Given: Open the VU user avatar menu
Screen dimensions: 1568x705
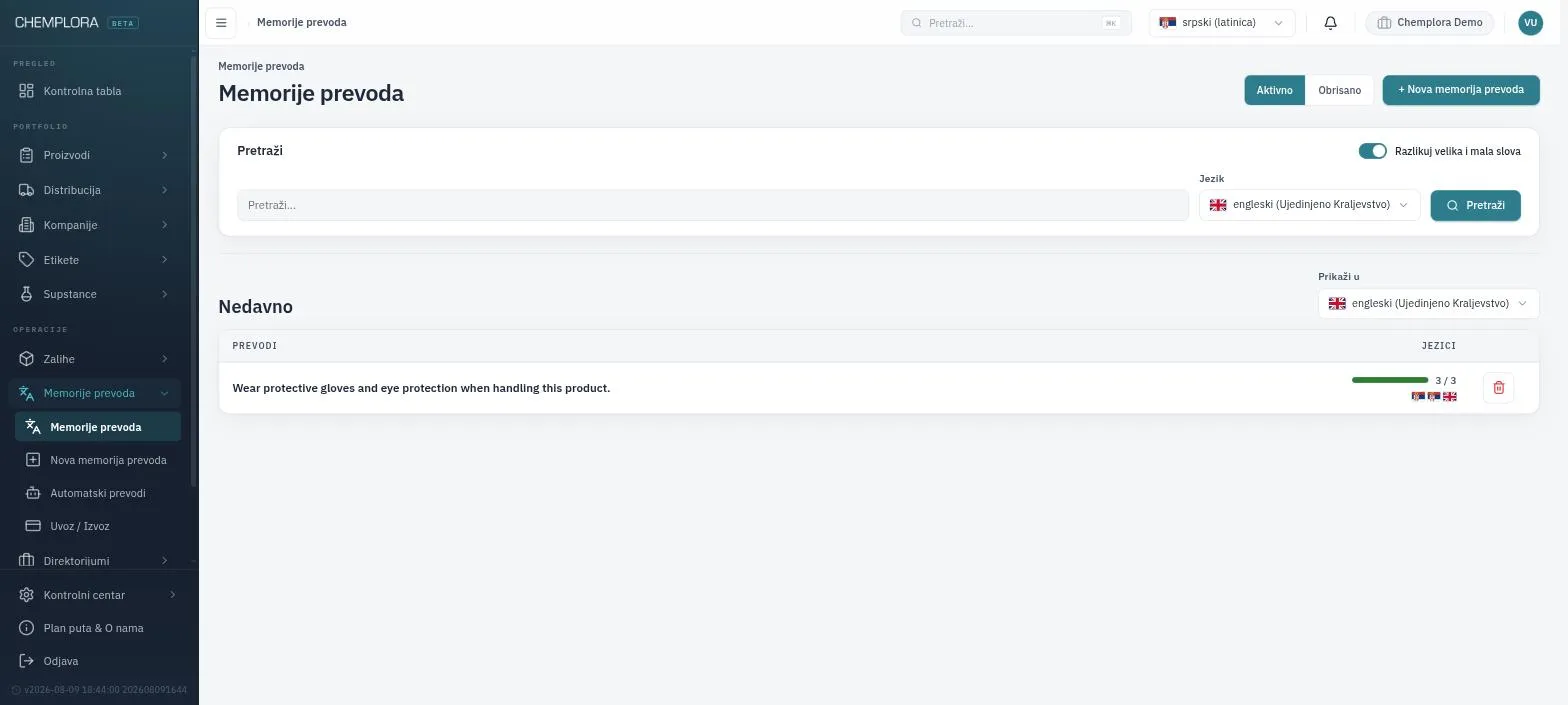Looking at the screenshot, I should point(1530,23).
